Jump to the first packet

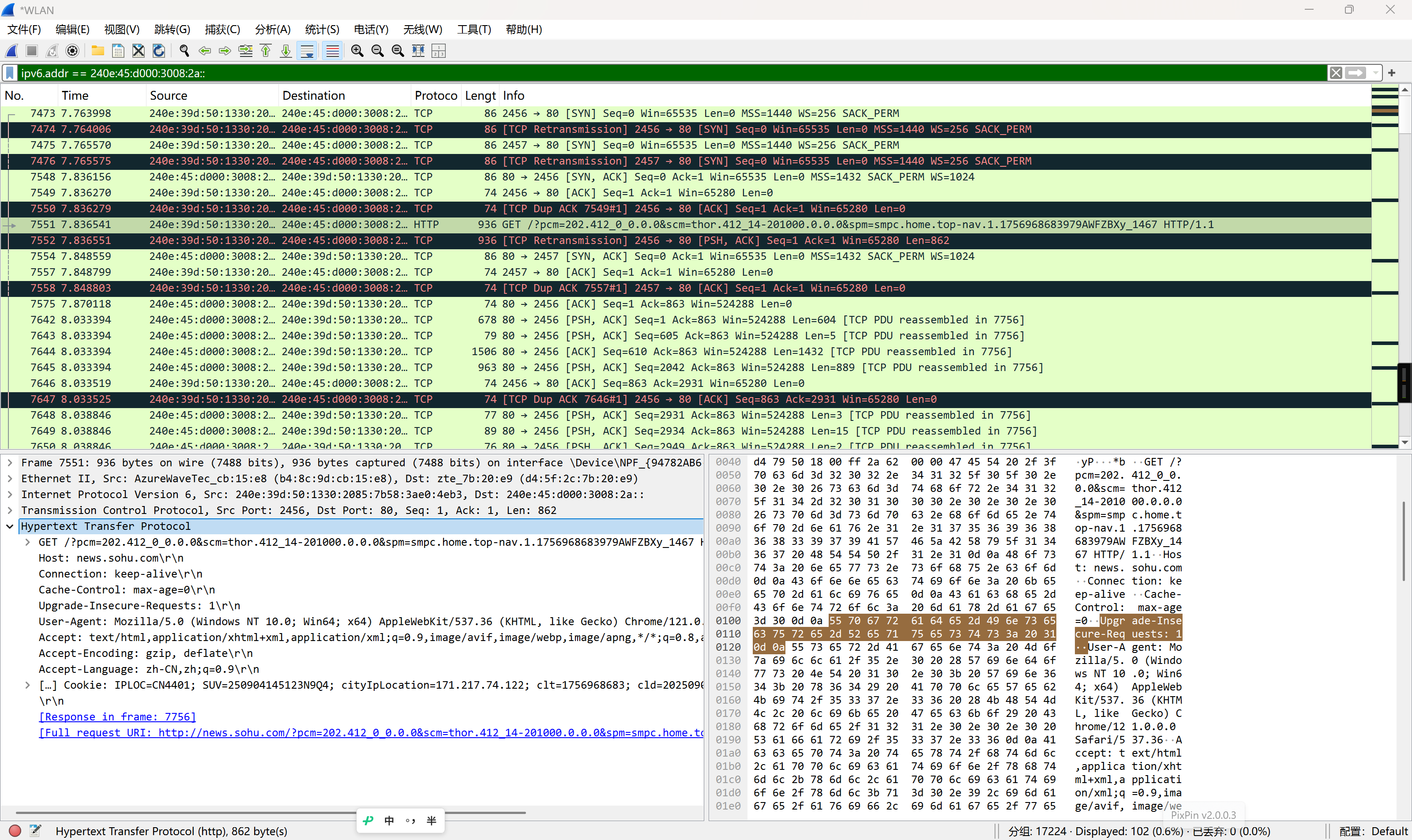point(266,51)
